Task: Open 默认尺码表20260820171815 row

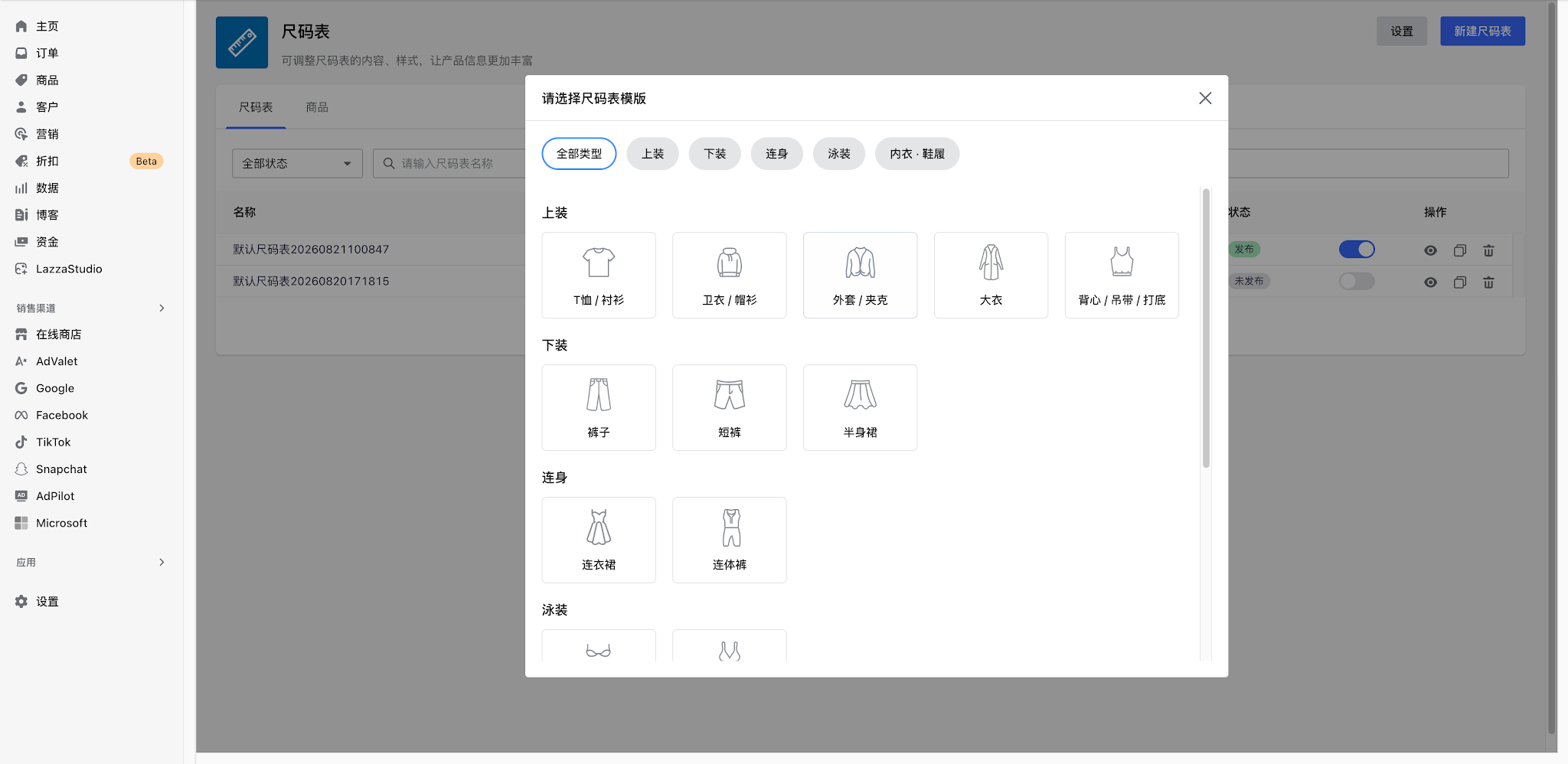Action: coord(311,281)
